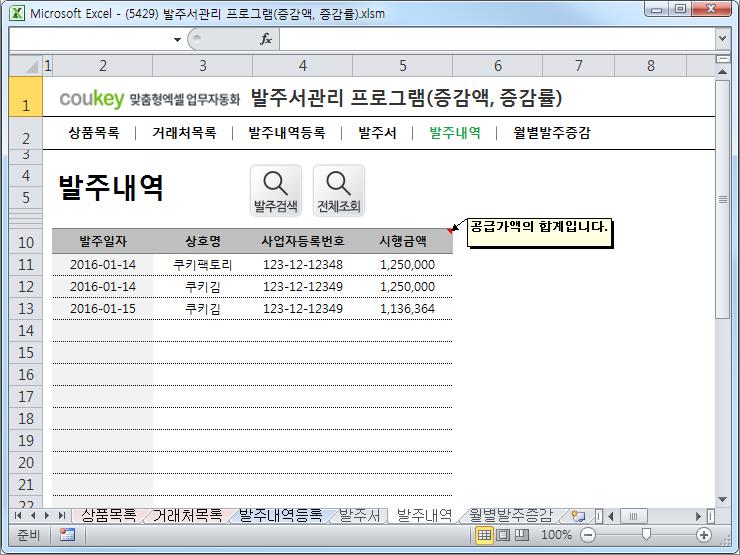The width and height of the screenshot is (740, 555).
Task: Click the Name Box field
Action: [x=90, y=39]
